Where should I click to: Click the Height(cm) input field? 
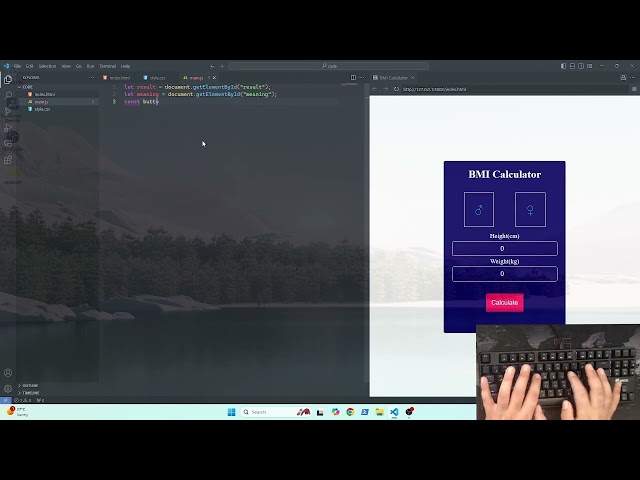pyautogui.click(x=504, y=248)
